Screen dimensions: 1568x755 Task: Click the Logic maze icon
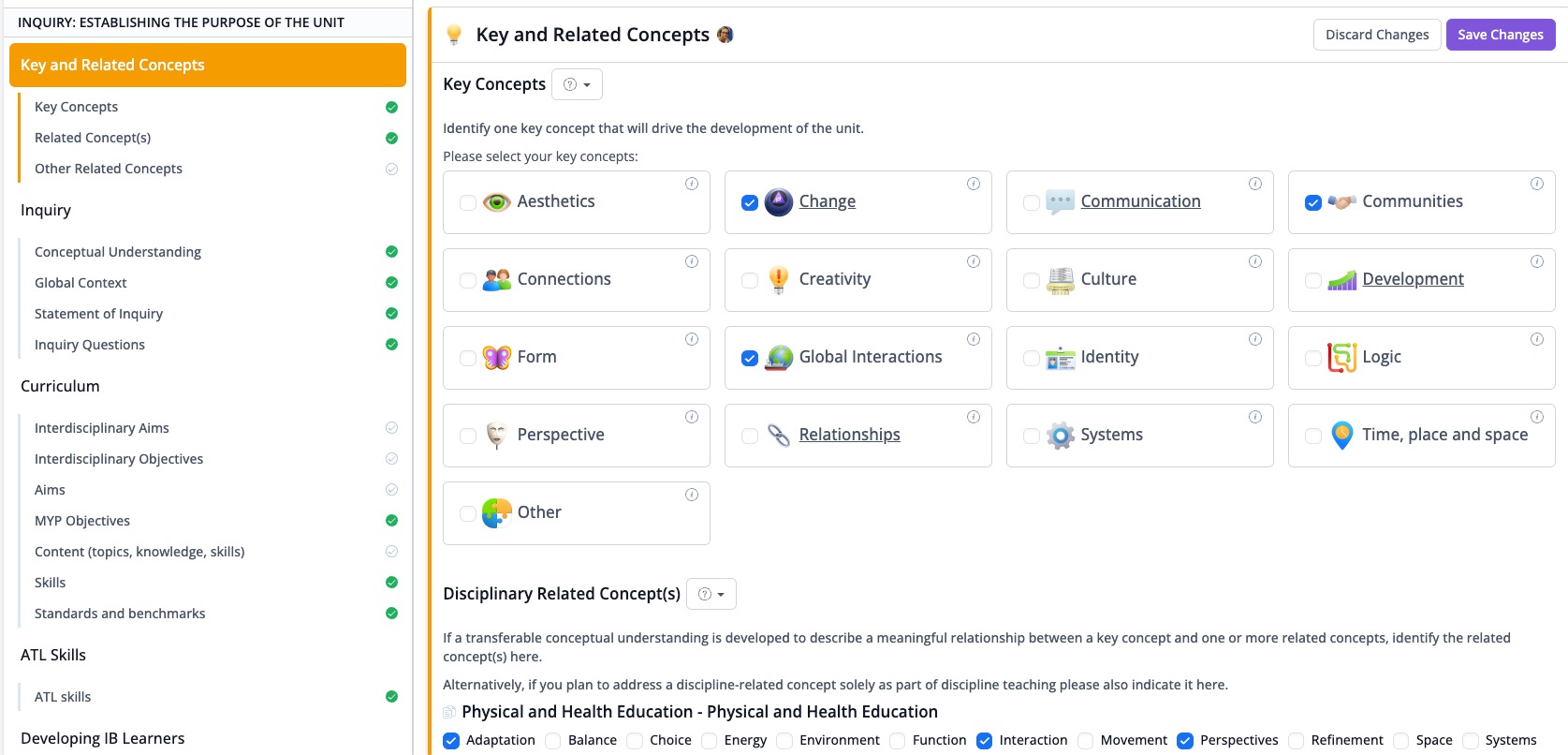pyautogui.click(x=1341, y=358)
